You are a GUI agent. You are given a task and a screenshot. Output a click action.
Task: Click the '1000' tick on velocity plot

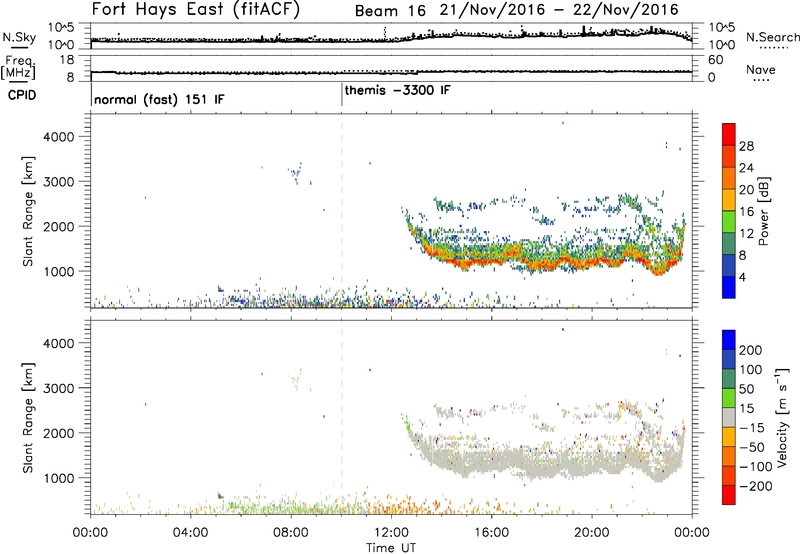pos(59,479)
